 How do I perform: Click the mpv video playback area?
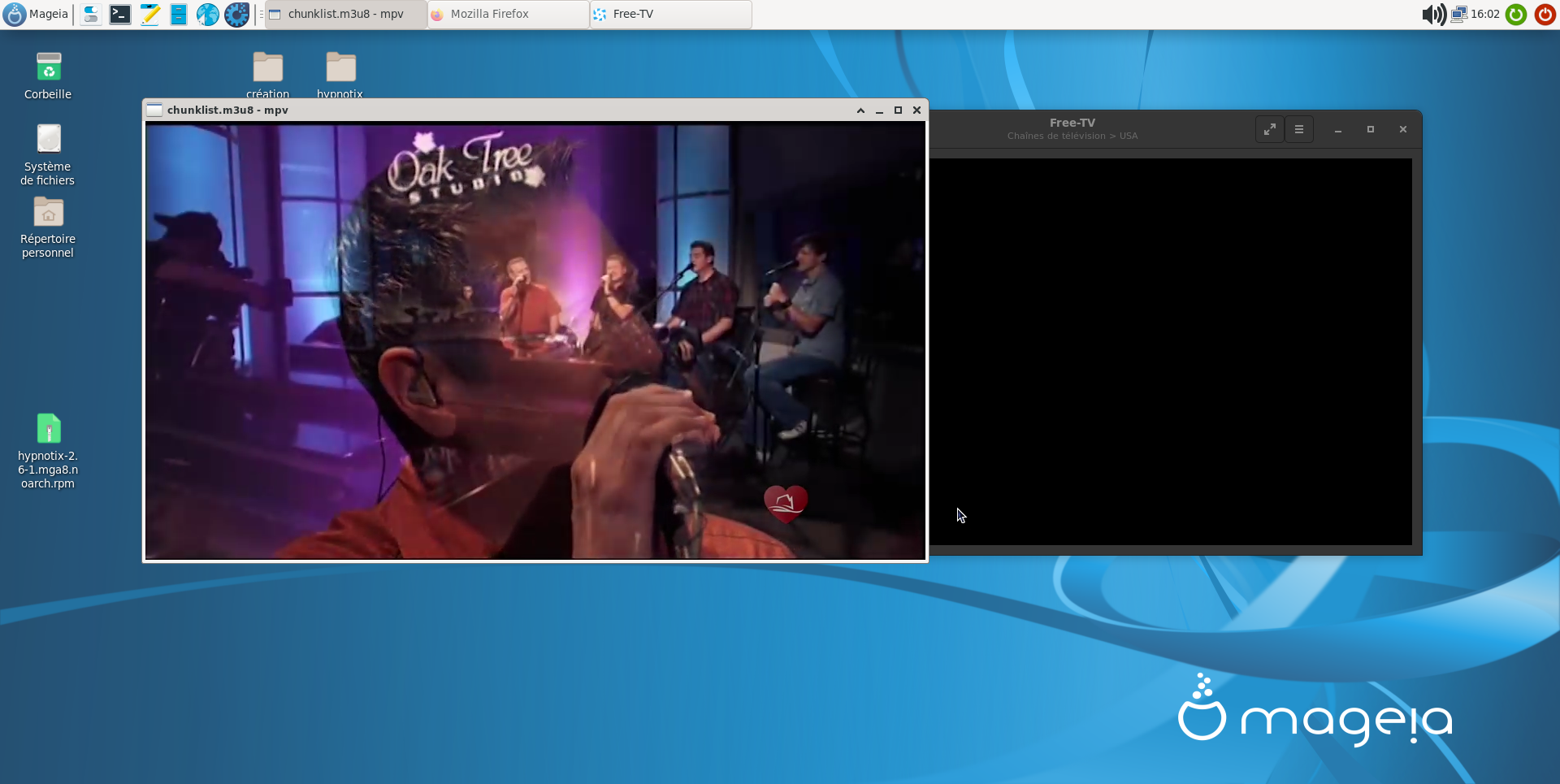[x=535, y=340]
